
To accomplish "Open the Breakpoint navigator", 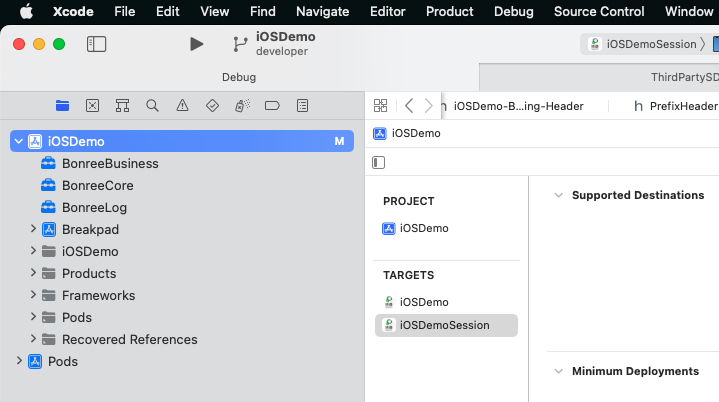I will click(272, 105).
